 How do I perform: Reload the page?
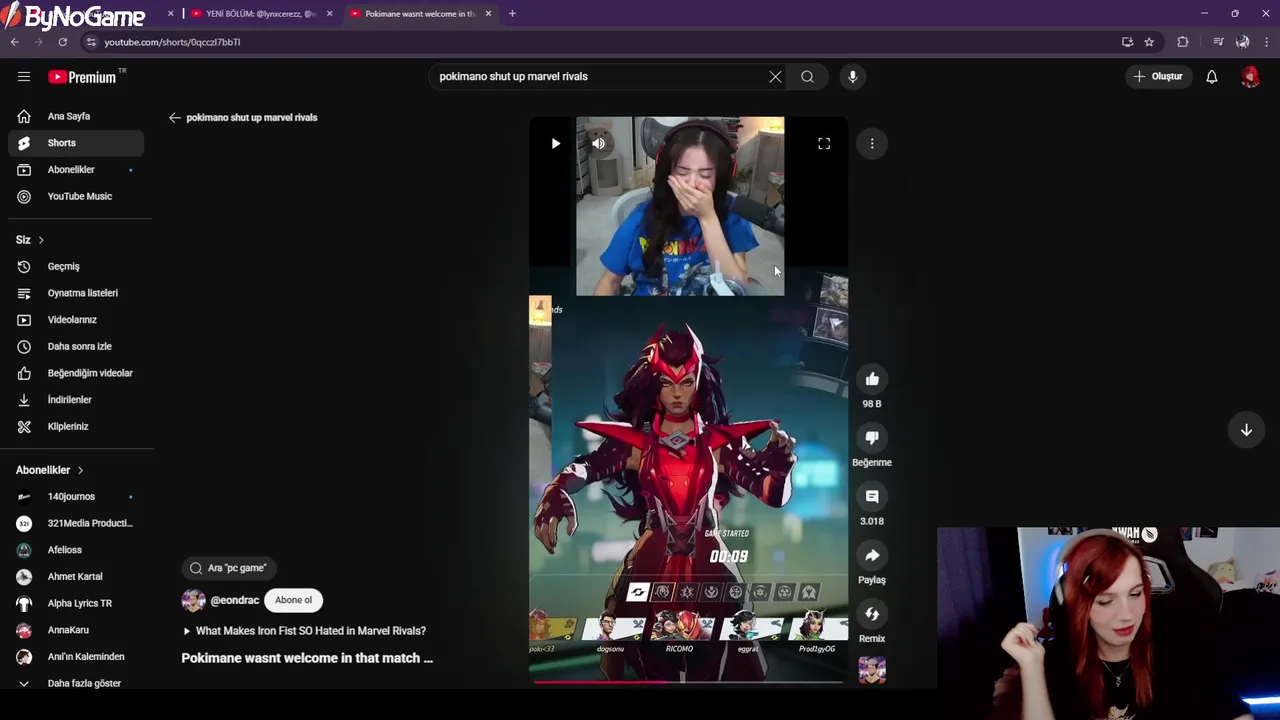(x=62, y=42)
